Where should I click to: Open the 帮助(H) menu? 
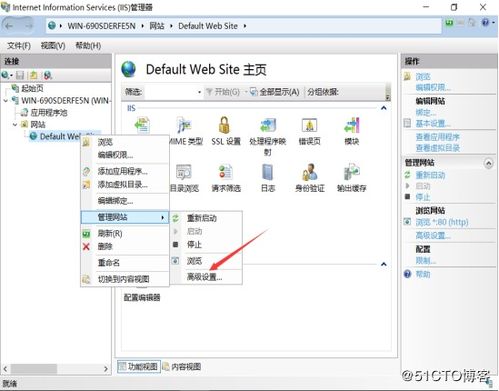tap(88, 45)
